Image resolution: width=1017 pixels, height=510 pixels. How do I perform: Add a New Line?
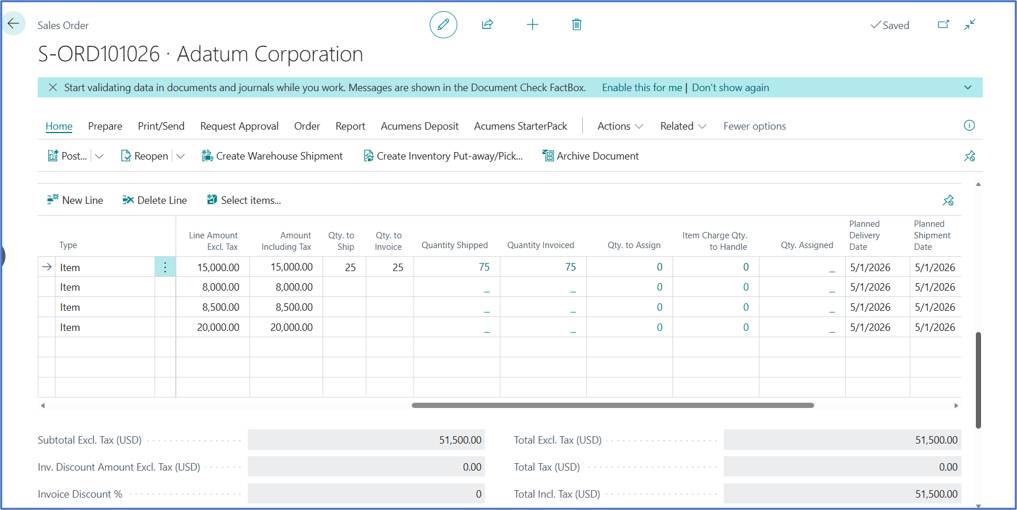click(75, 200)
